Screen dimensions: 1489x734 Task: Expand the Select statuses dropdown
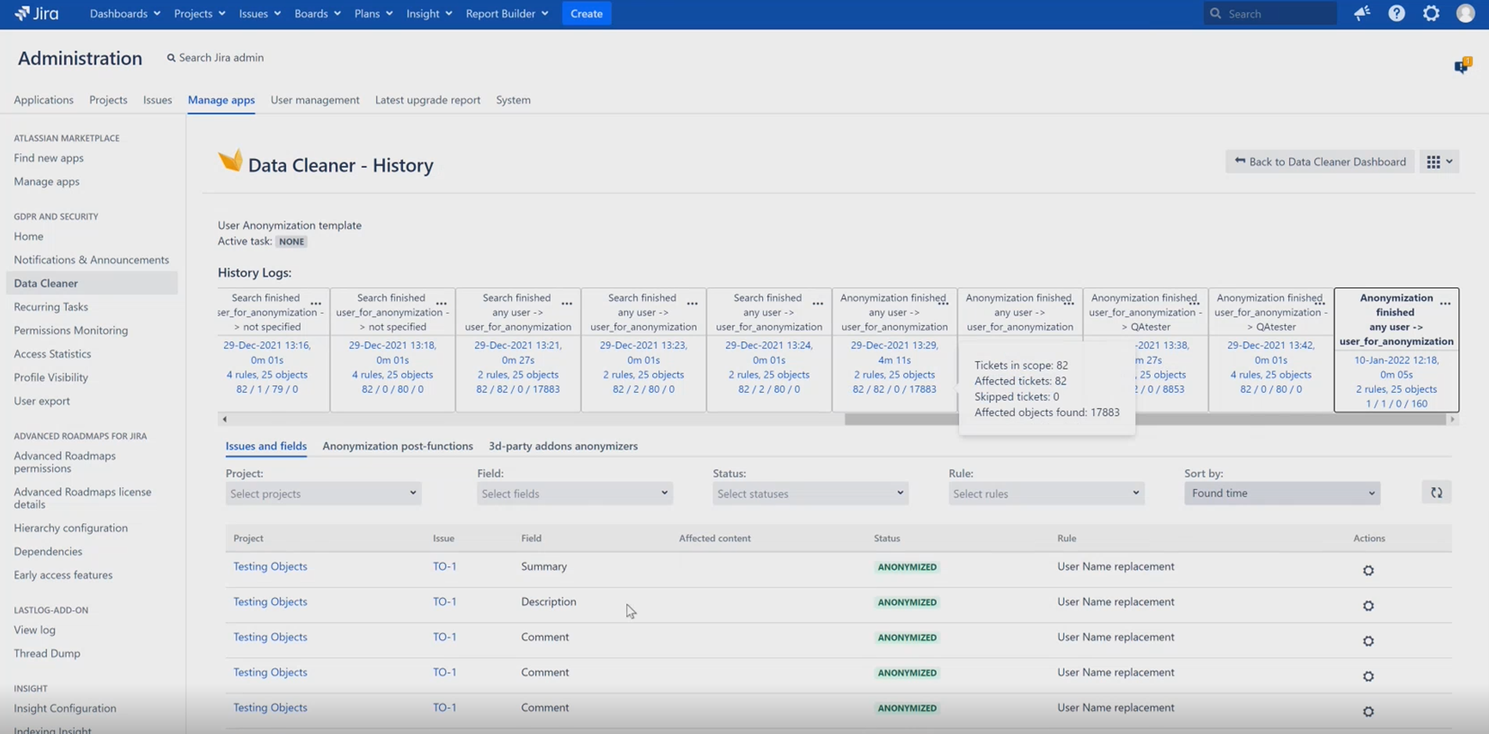(x=810, y=493)
